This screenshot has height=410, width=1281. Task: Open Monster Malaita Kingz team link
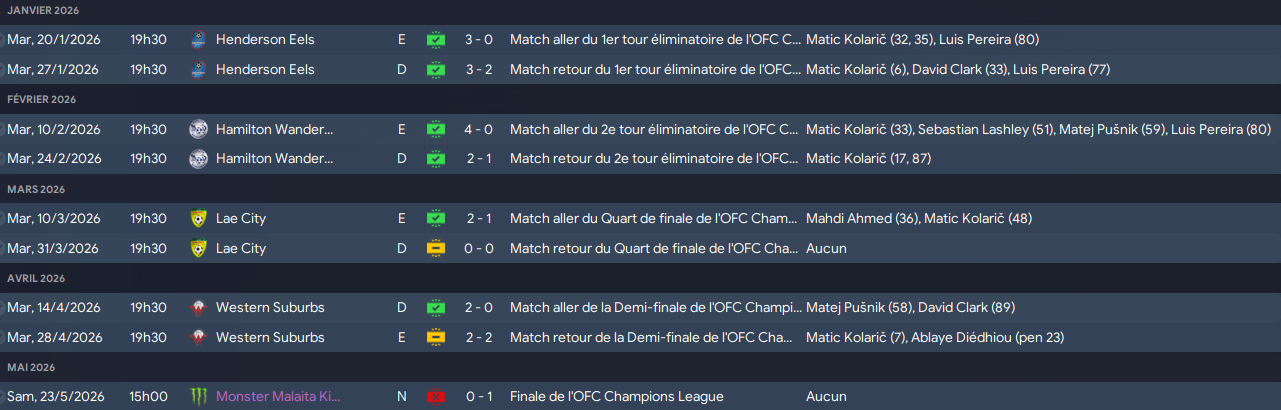tap(278, 397)
